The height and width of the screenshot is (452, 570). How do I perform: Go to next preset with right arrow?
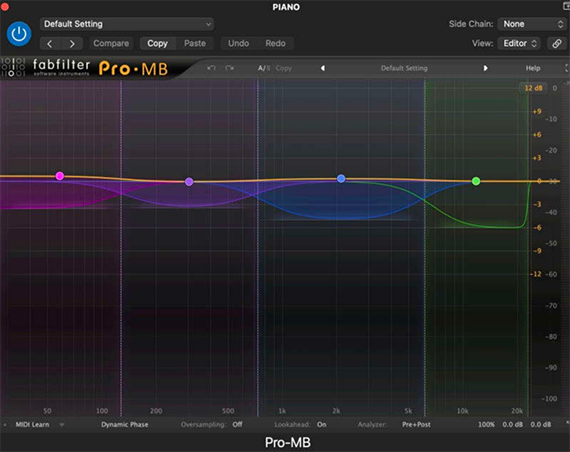point(72,44)
